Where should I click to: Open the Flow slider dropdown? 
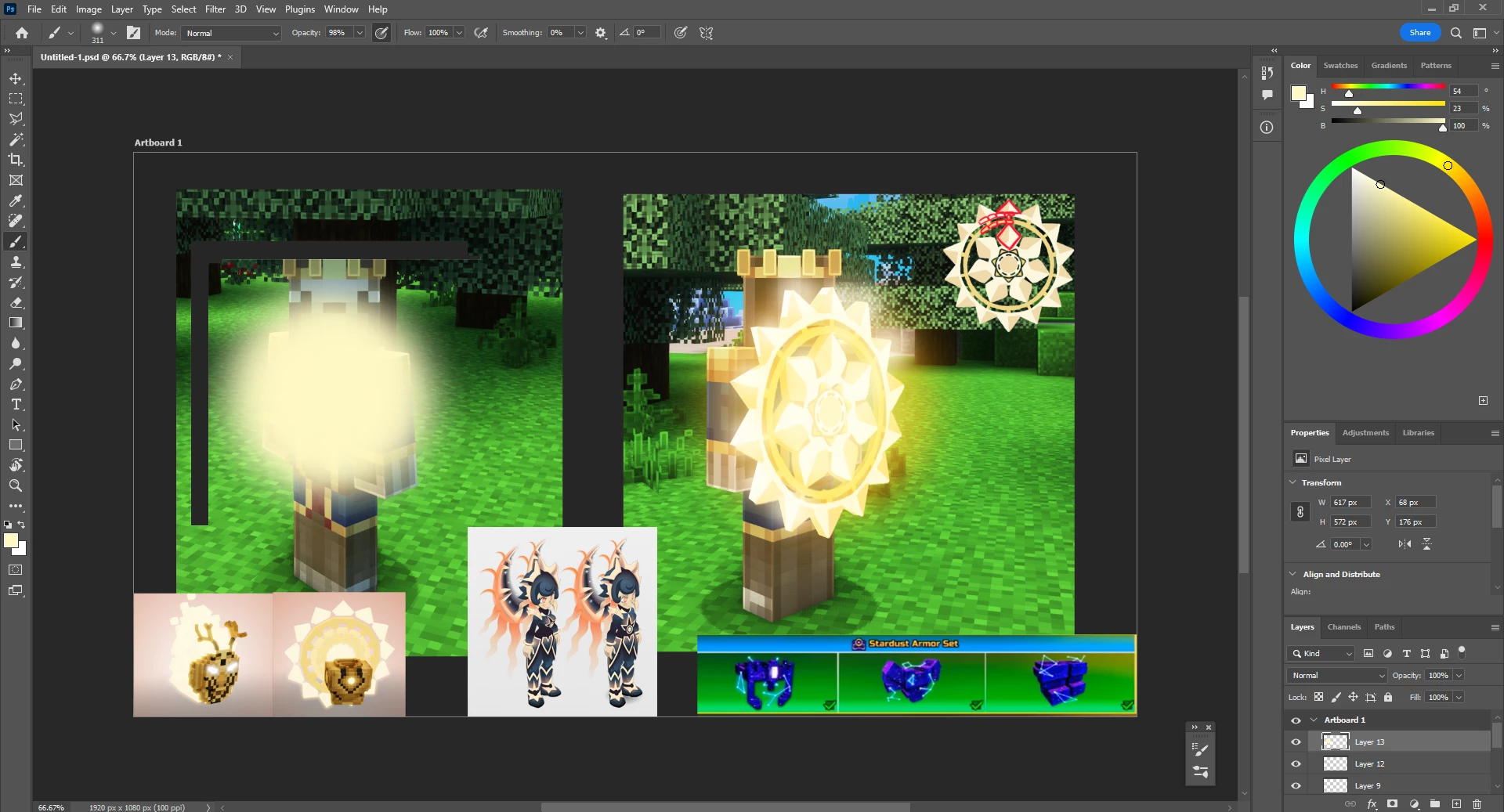[459, 33]
